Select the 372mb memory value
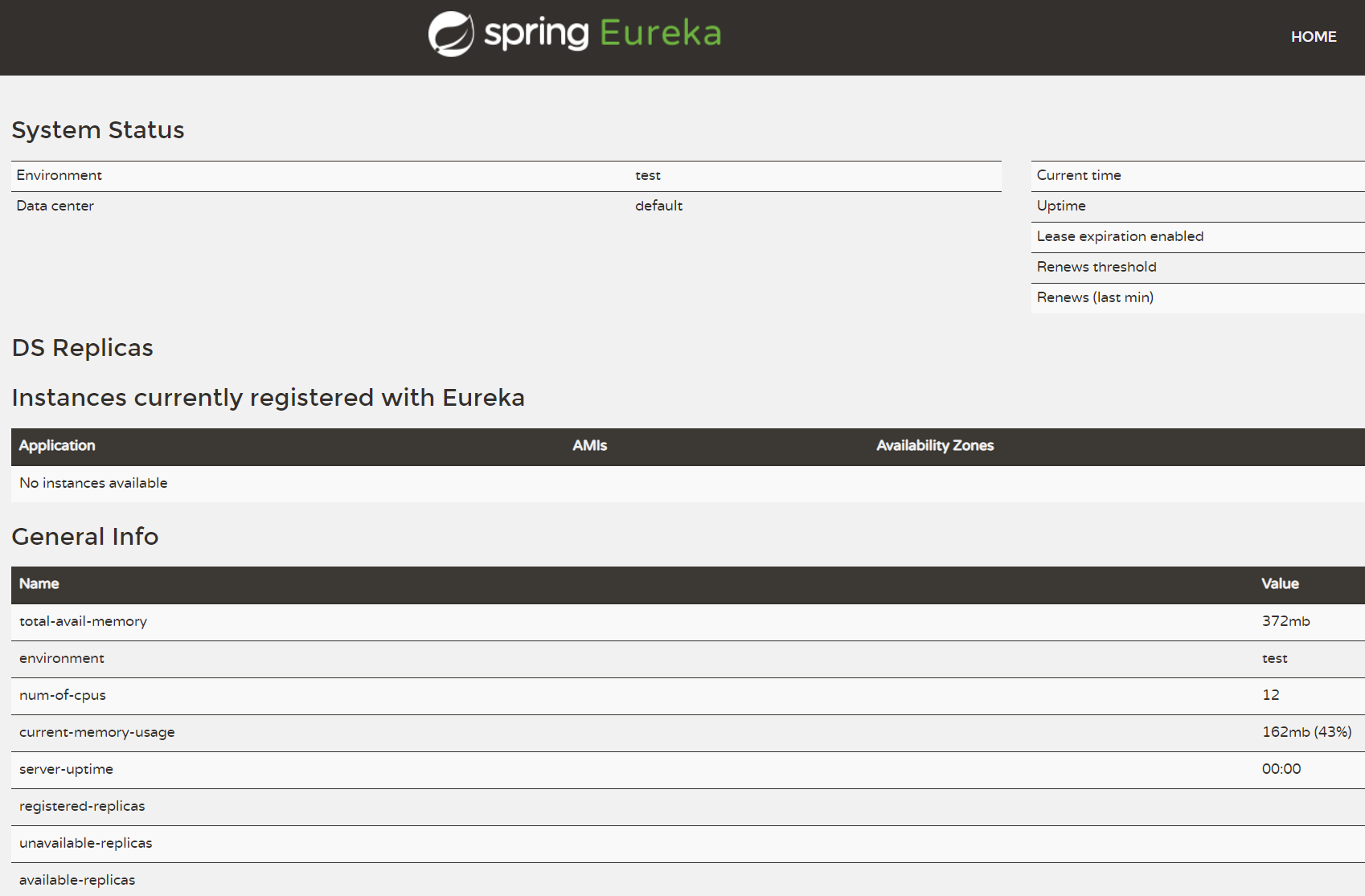The image size is (1365, 896). pyautogui.click(x=1286, y=621)
